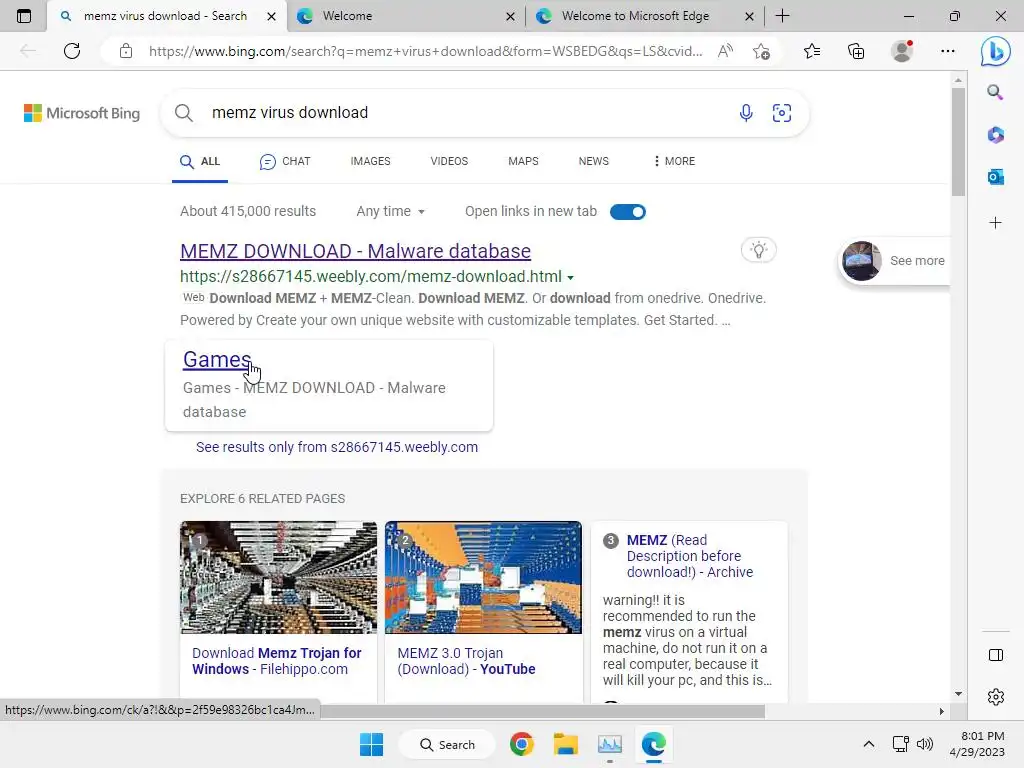This screenshot has height=768, width=1024.
Task: Open the Favorites list icon
Action: [812, 51]
